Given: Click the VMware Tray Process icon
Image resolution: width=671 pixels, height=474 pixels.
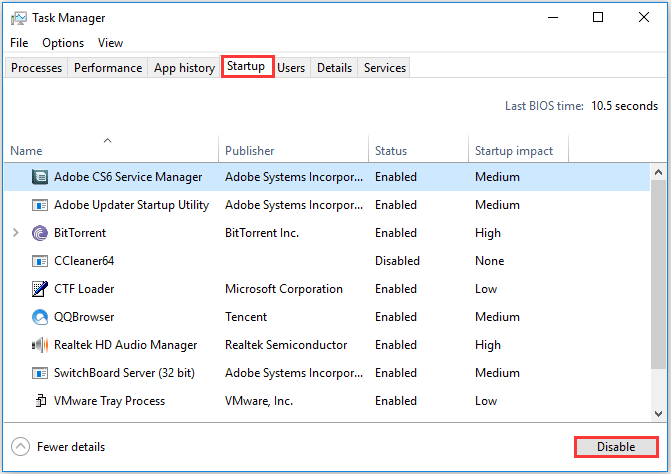Looking at the screenshot, I should (41, 401).
